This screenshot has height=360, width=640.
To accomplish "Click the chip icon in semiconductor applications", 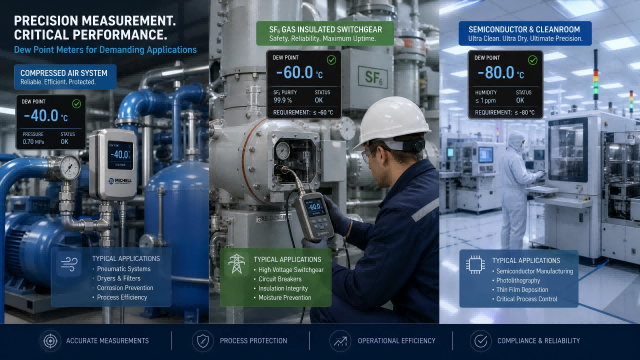I will (x=476, y=265).
